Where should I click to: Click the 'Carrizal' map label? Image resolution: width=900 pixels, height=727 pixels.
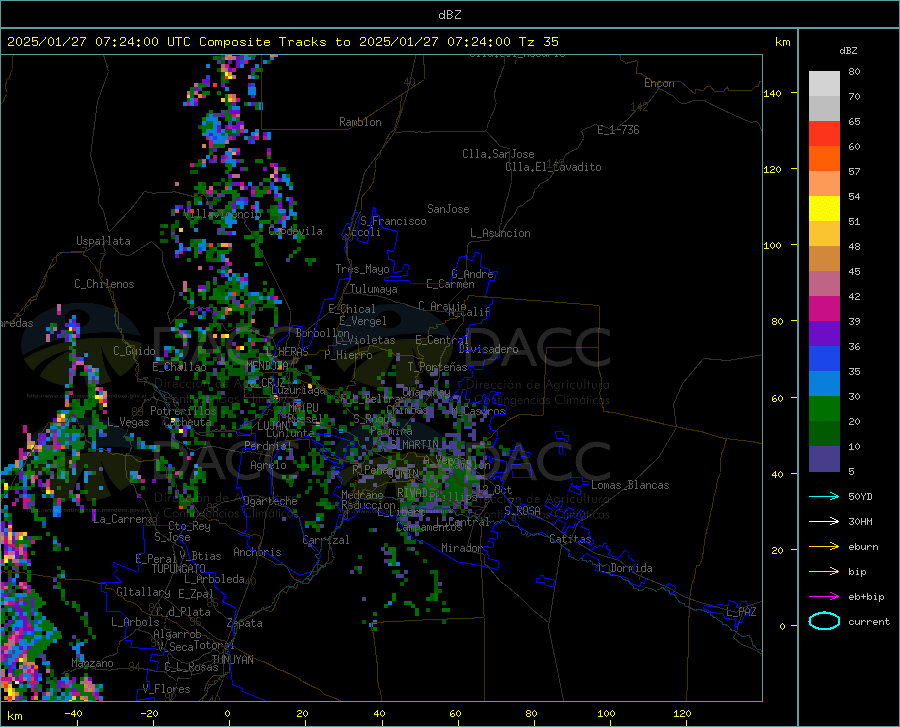325,540
